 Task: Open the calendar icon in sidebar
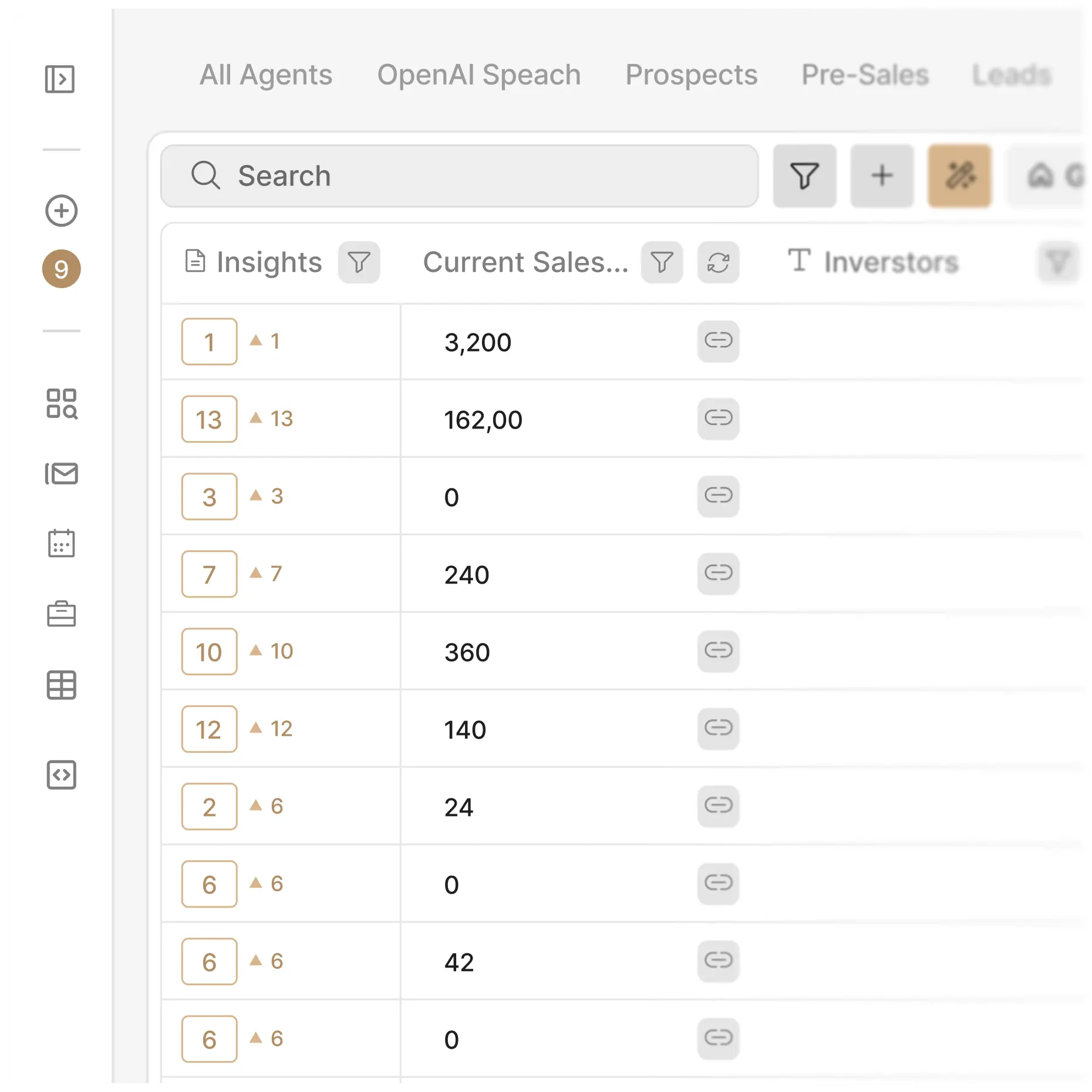tap(61, 543)
